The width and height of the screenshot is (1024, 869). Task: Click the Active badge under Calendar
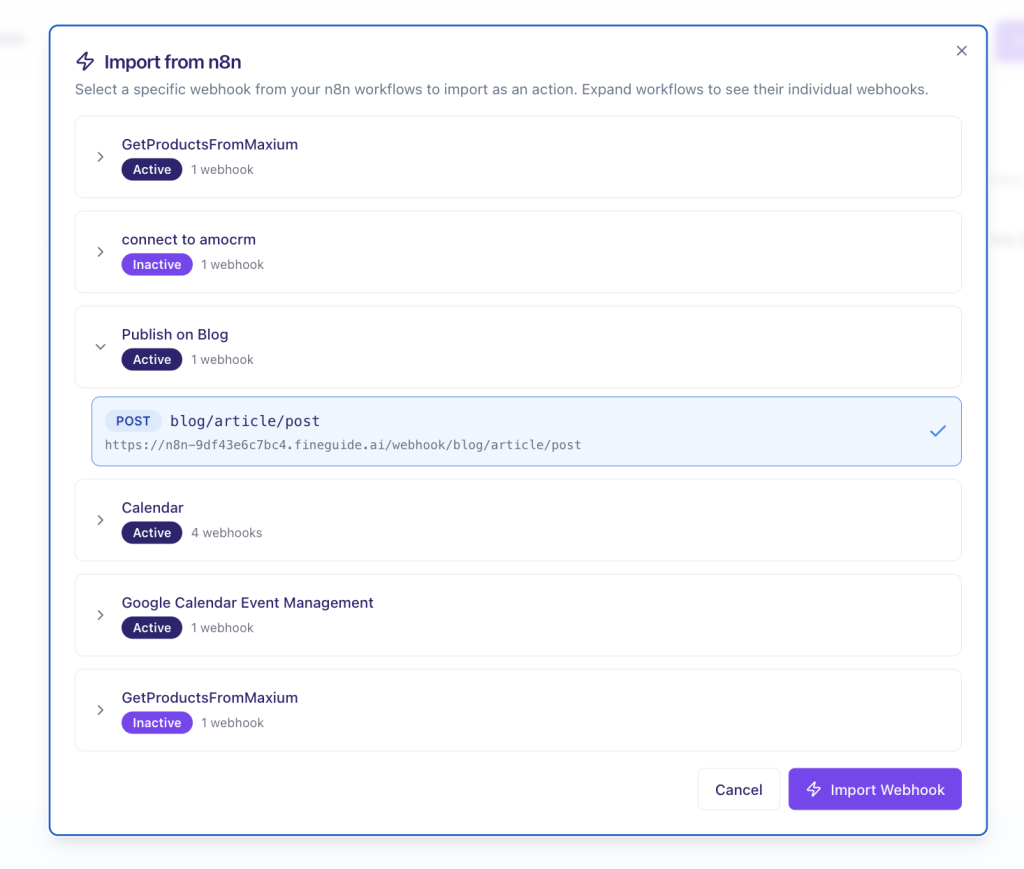click(x=152, y=533)
